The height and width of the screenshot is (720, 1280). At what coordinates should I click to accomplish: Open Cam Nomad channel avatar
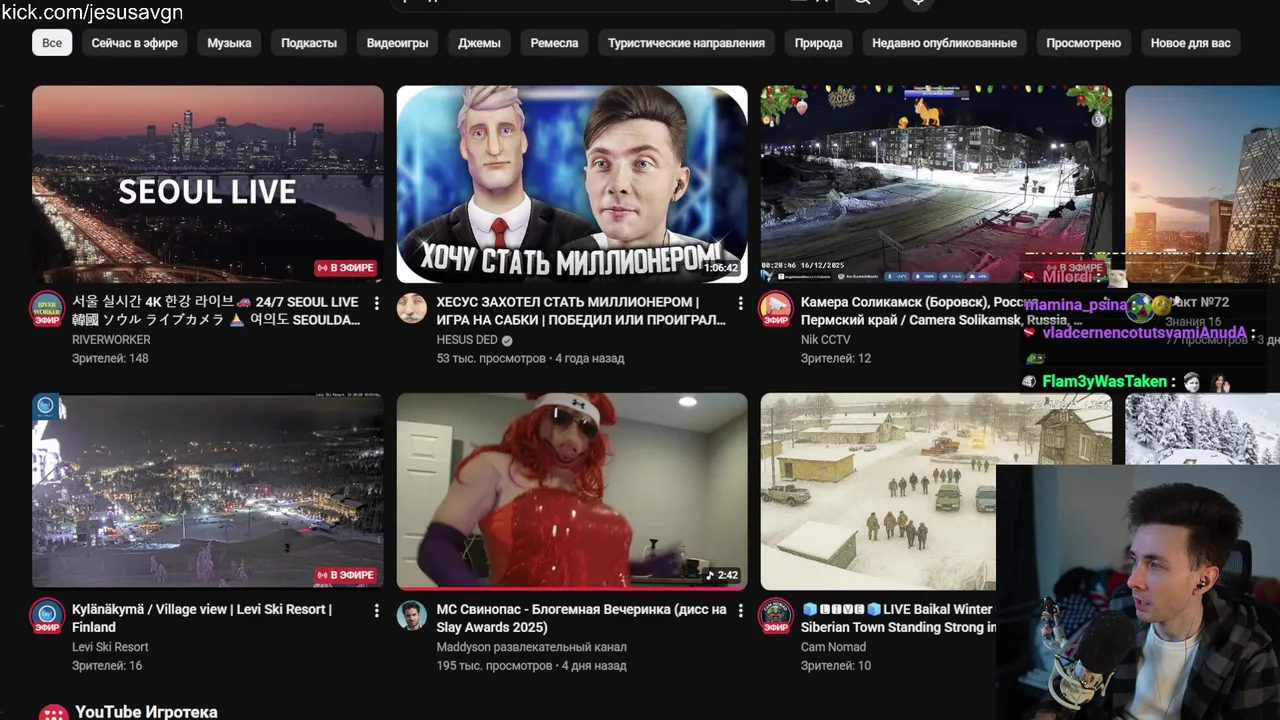[x=775, y=616]
